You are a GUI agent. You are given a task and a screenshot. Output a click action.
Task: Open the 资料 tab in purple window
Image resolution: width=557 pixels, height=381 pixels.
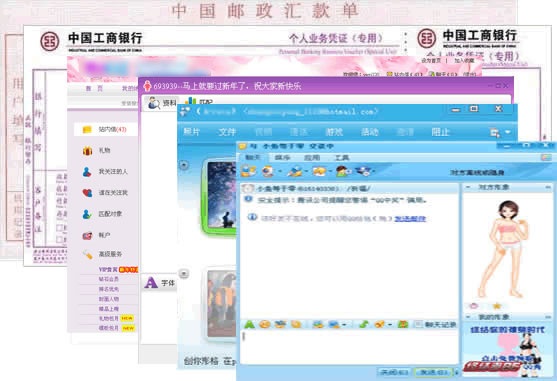162,103
